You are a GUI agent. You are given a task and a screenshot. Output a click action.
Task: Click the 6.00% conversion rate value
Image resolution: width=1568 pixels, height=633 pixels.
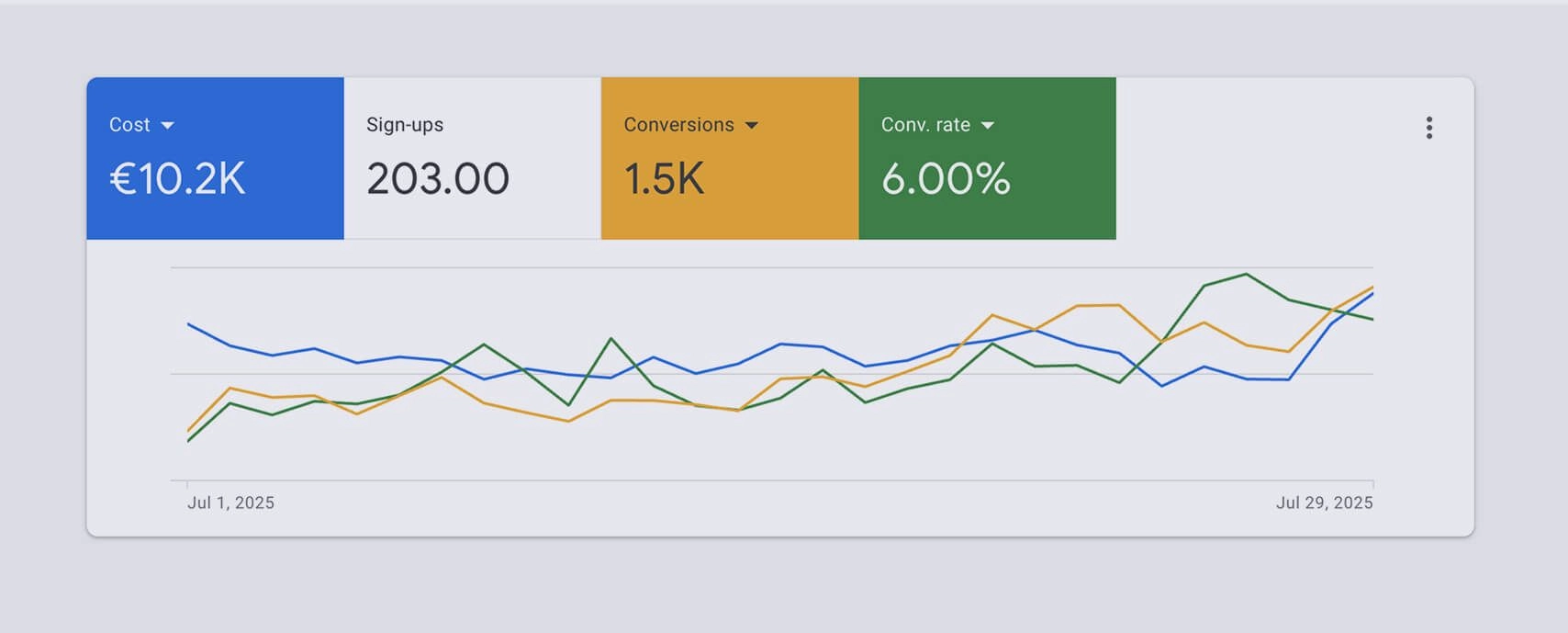point(946,178)
